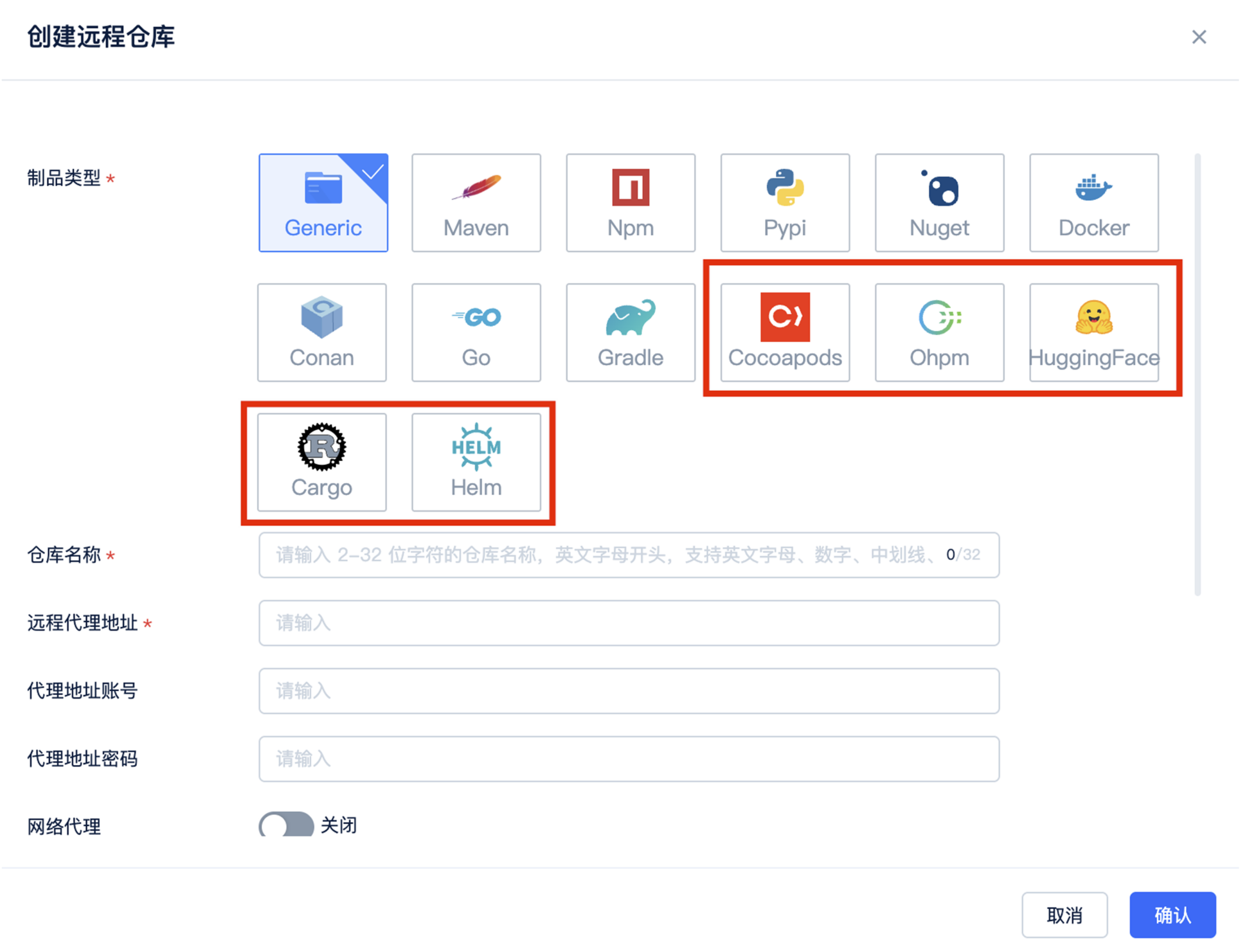
Task: Select the HuggingFace artifact type
Action: click(x=1093, y=332)
